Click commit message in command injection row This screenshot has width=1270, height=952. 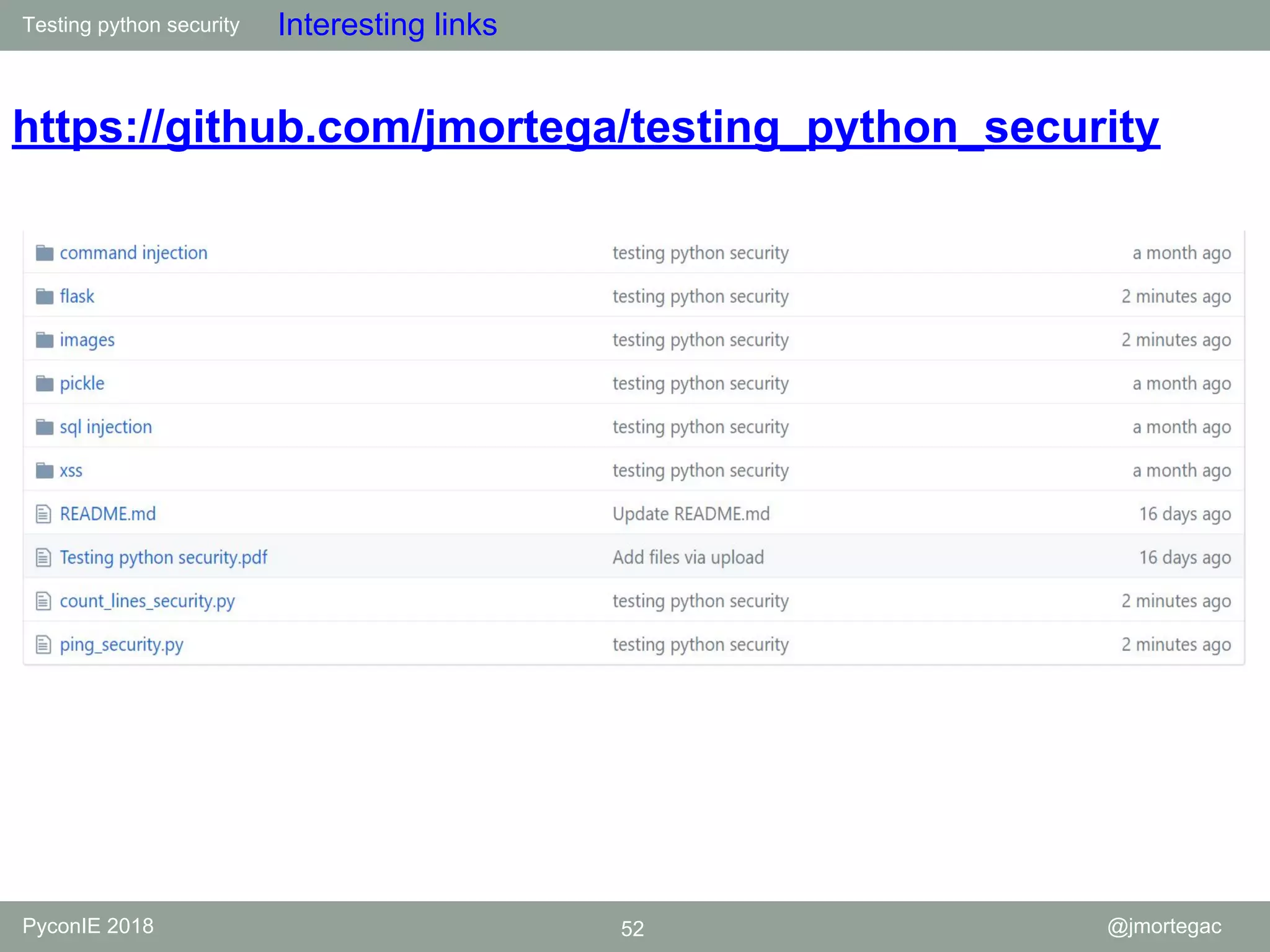(701, 253)
